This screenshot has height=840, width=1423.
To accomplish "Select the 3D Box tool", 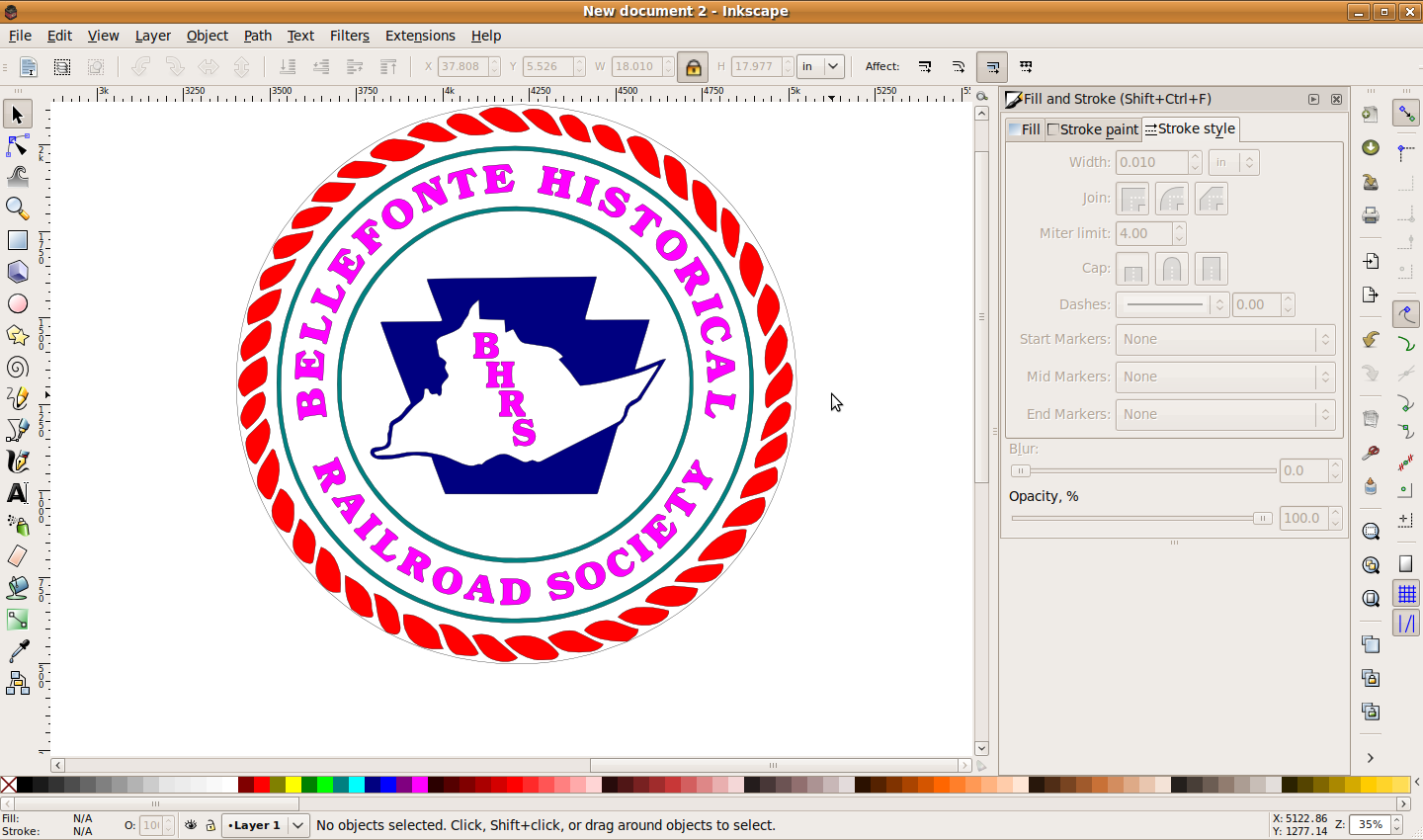I will point(17,272).
